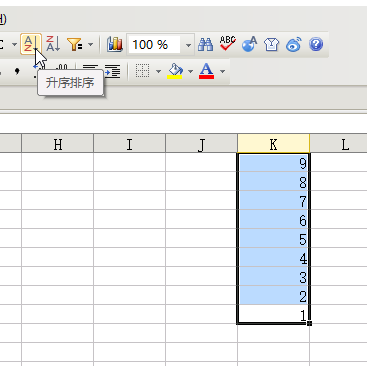This screenshot has width=367, height=366.
Task: Click the Sort Descending Z-A button
Action: (53, 44)
